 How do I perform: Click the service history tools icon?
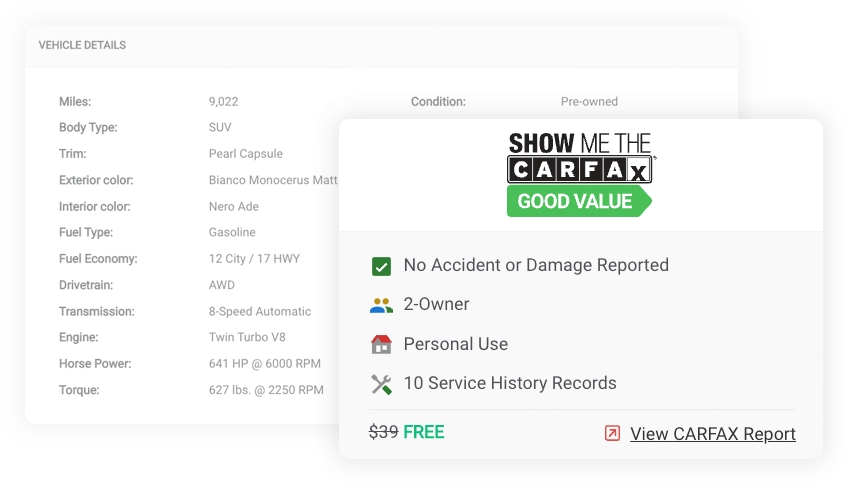(381, 384)
